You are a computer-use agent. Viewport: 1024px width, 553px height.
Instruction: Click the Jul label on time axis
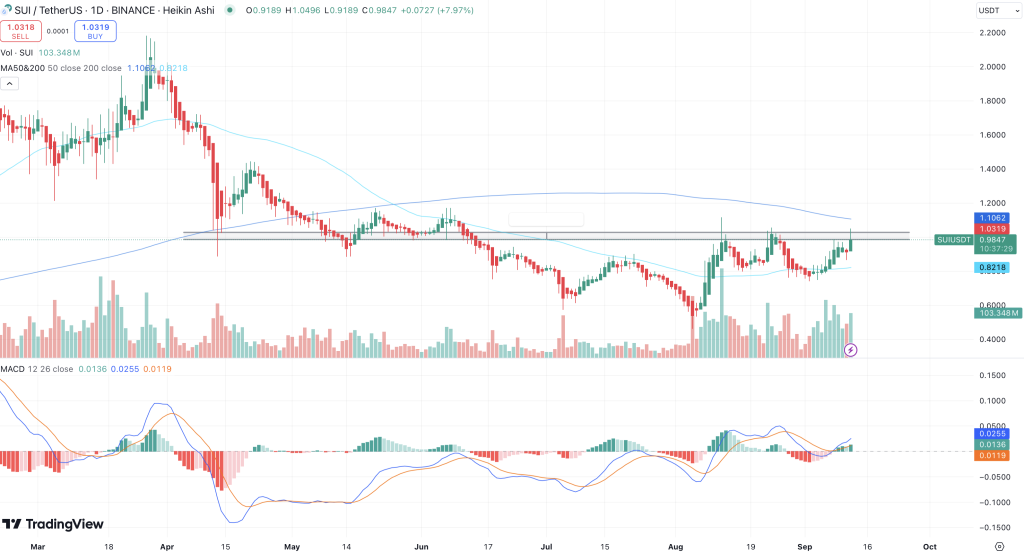click(547, 546)
